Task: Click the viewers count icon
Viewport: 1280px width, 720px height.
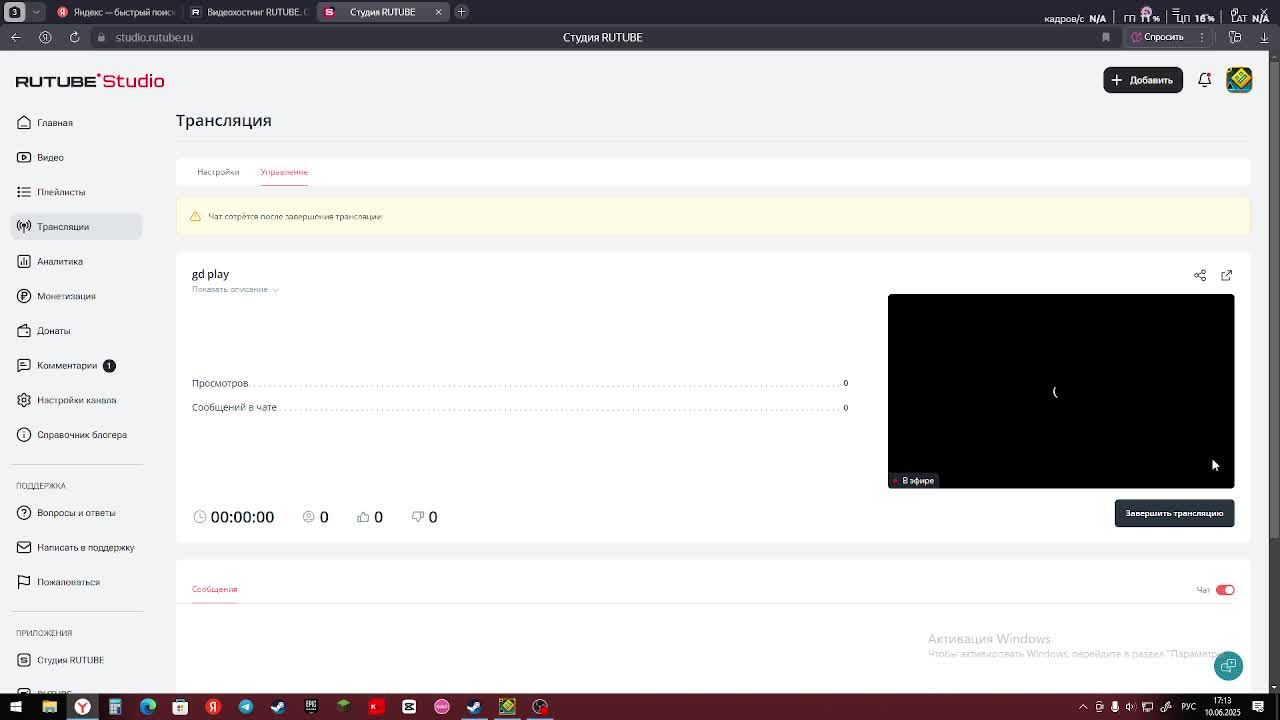Action: [309, 516]
